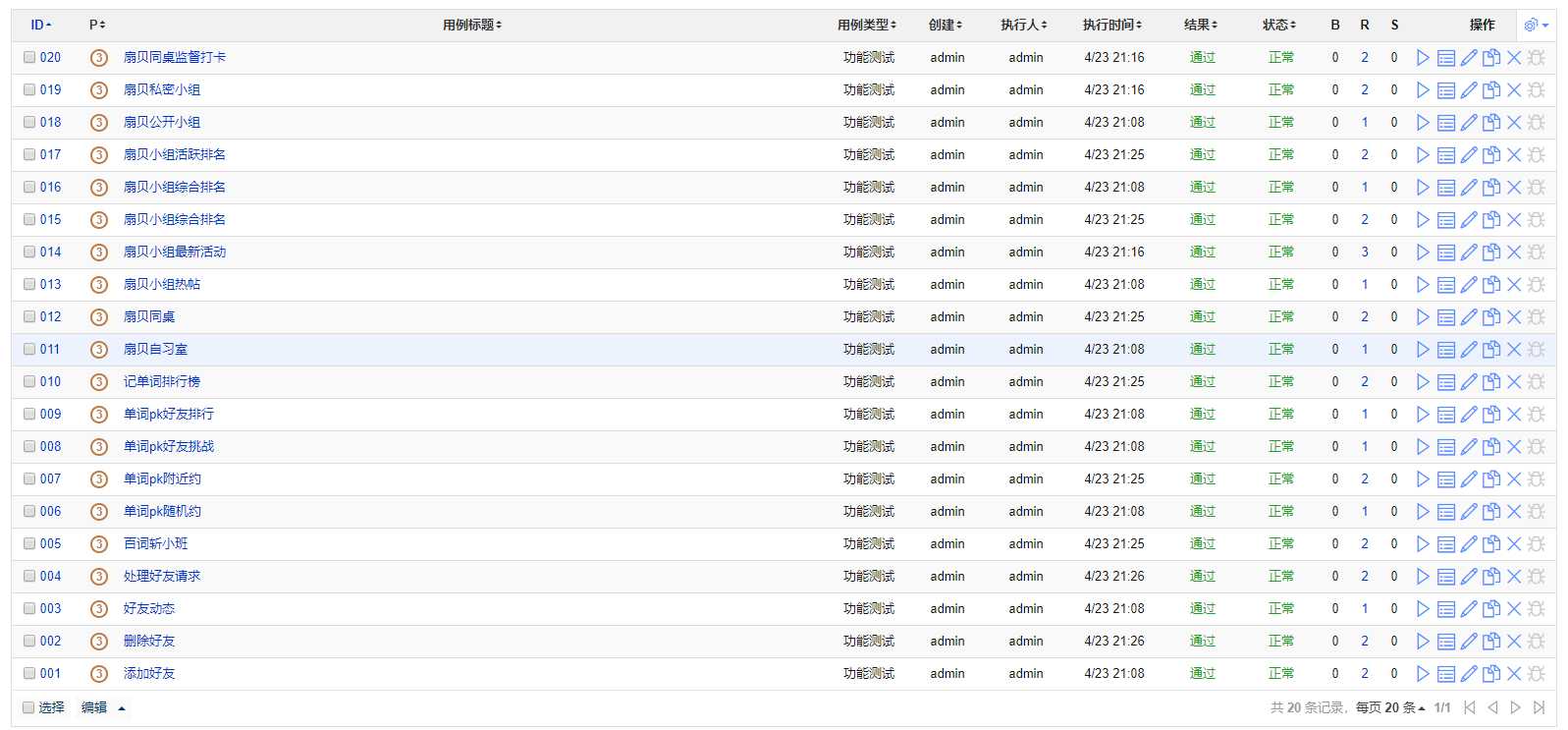Run test case 014 扇贝小组最新活动

(x=1423, y=253)
